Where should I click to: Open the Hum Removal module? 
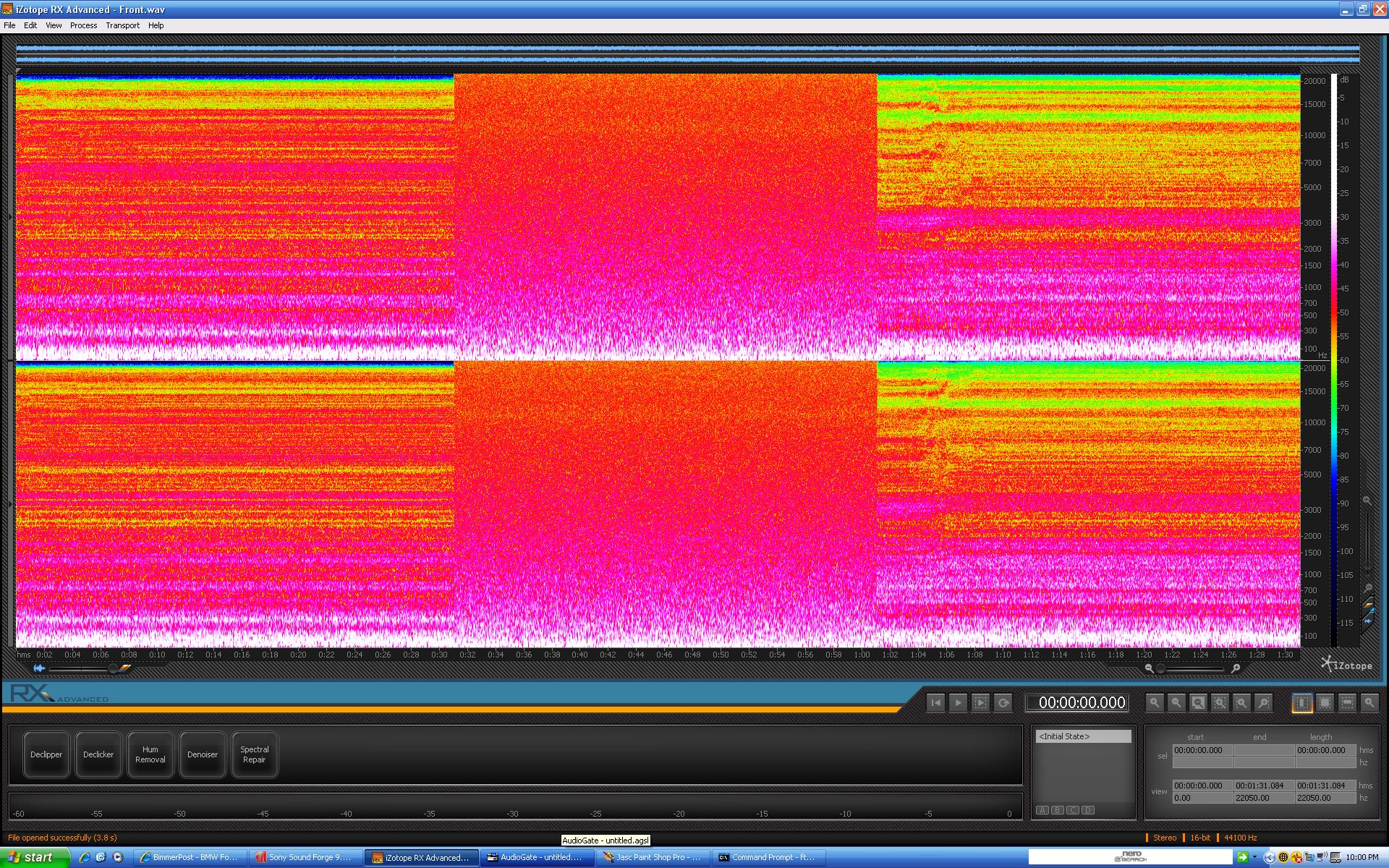pyautogui.click(x=150, y=754)
